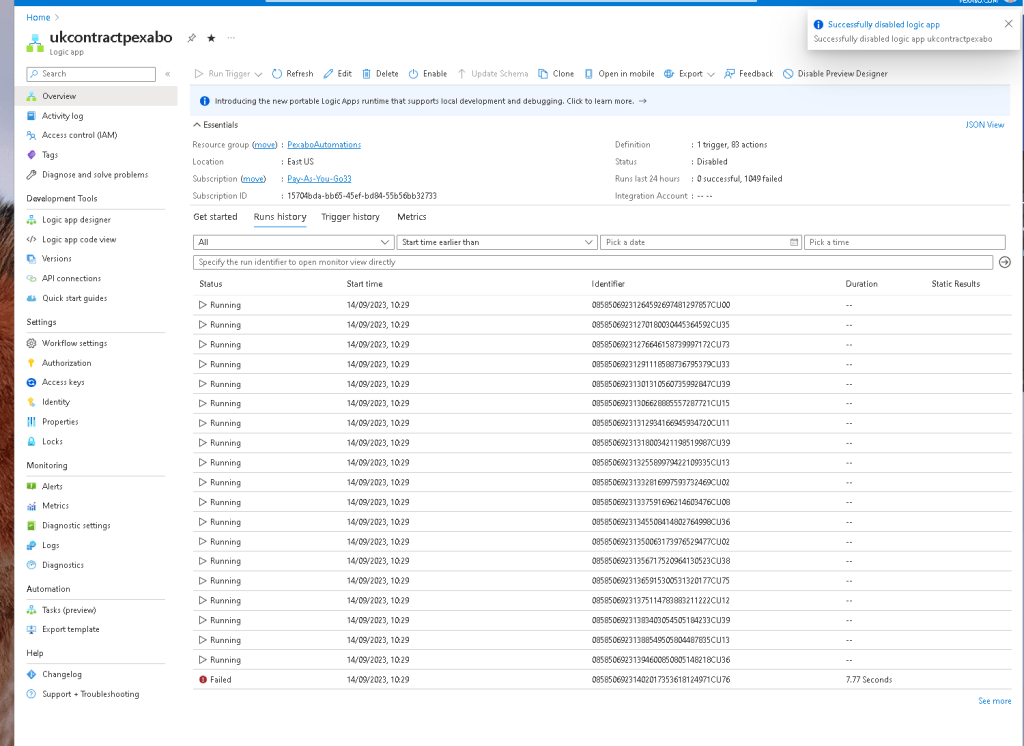Click the sidebar Search box
The width and height of the screenshot is (1024, 746).
point(91,74)
